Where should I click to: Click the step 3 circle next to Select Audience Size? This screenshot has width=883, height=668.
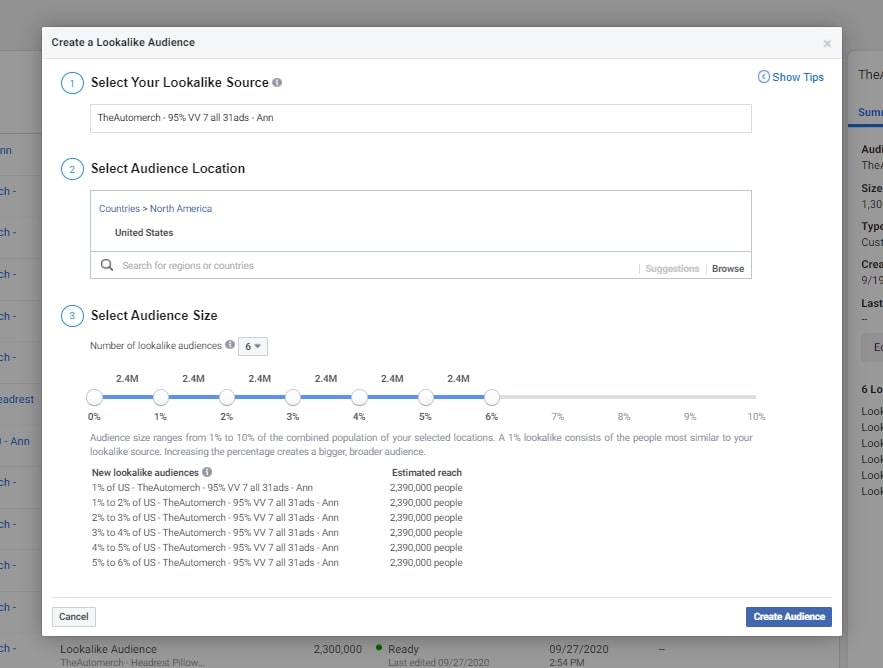coord(71,316)
